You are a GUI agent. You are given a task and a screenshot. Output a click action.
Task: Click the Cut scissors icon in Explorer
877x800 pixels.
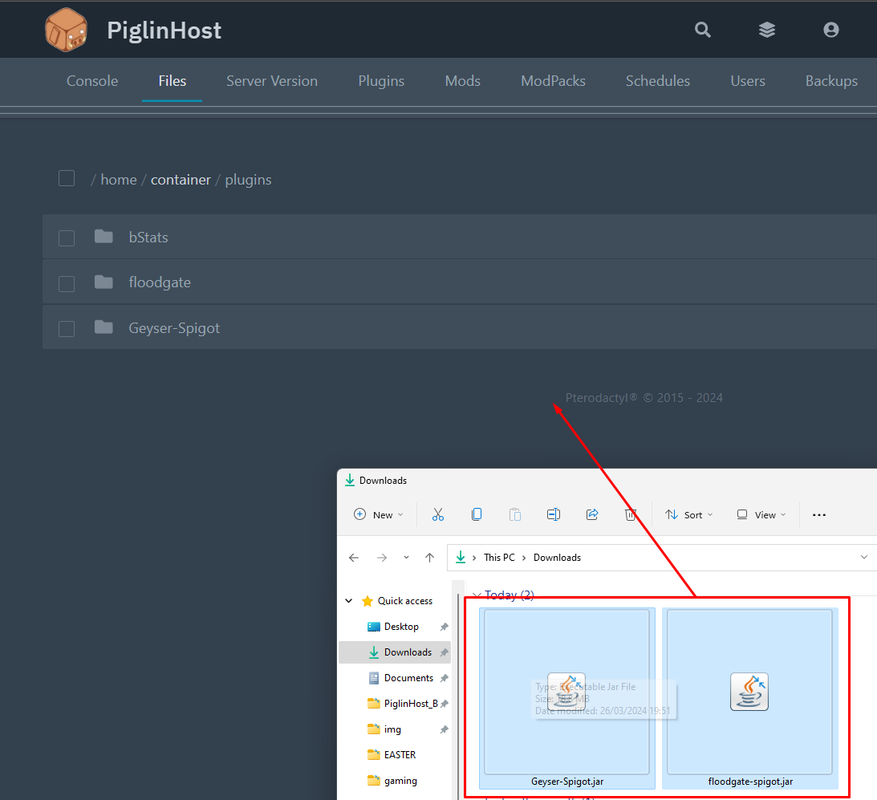tap(437, 515)
